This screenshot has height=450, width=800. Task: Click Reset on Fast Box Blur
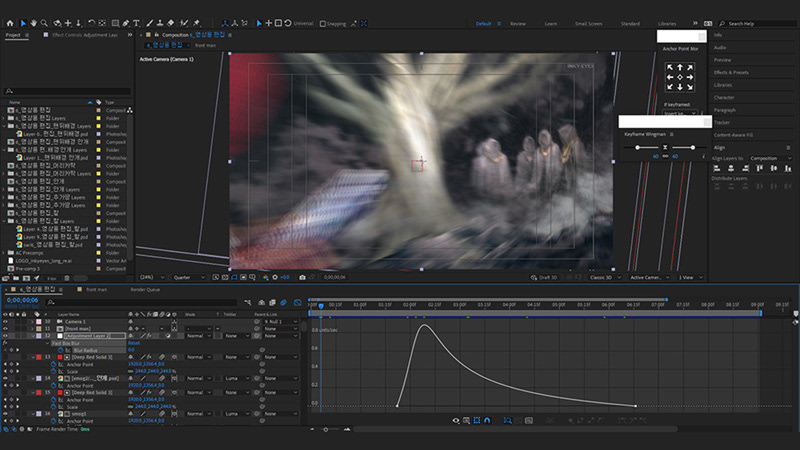point(133,342)
